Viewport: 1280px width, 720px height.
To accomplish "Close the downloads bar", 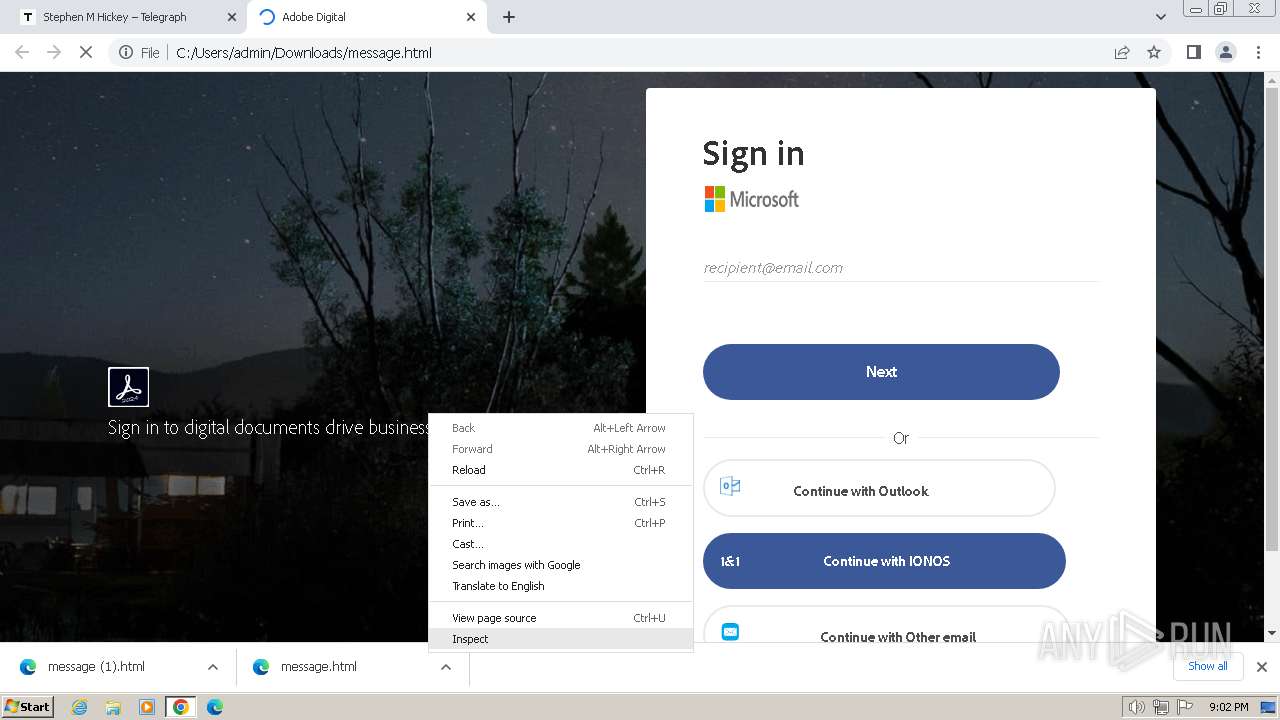I will point(1262,667).
